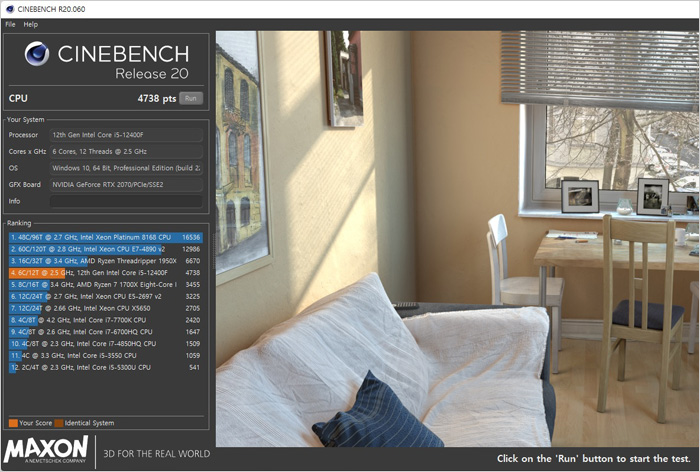Open the File menu
This screenshot has width=700, height=472.
[10, 24]
